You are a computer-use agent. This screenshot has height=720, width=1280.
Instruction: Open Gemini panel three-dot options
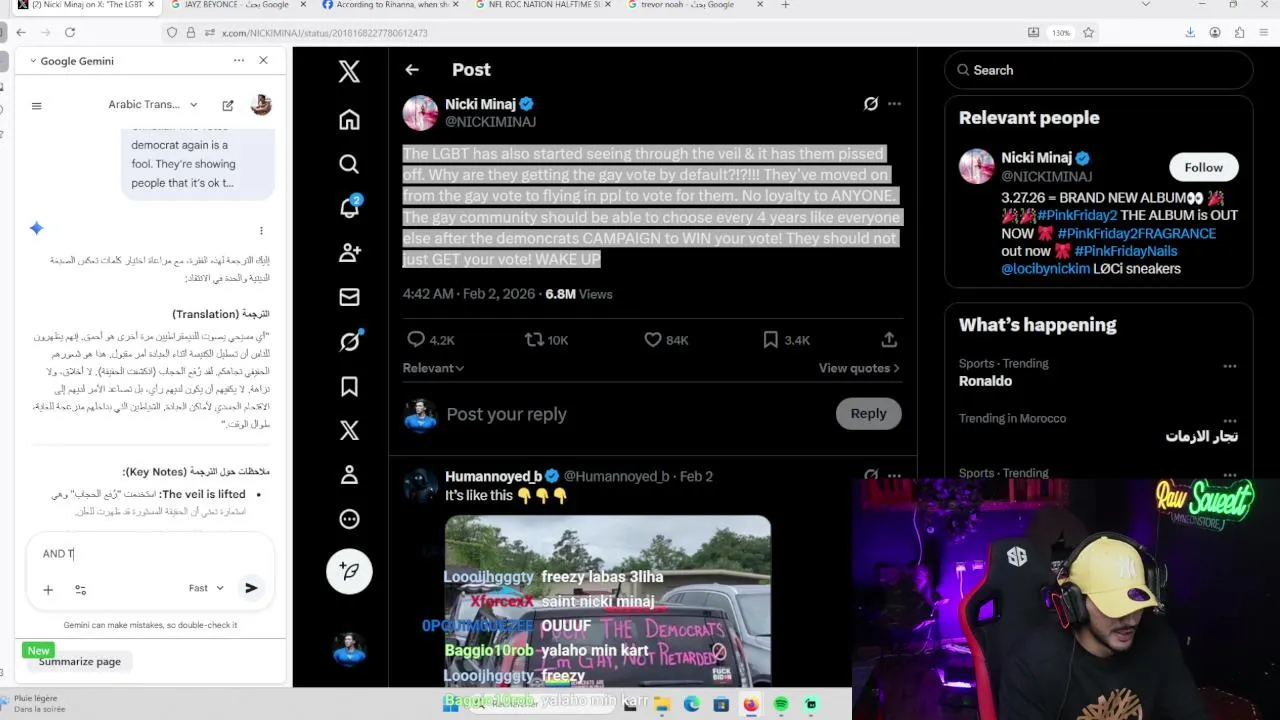point(239,61)
